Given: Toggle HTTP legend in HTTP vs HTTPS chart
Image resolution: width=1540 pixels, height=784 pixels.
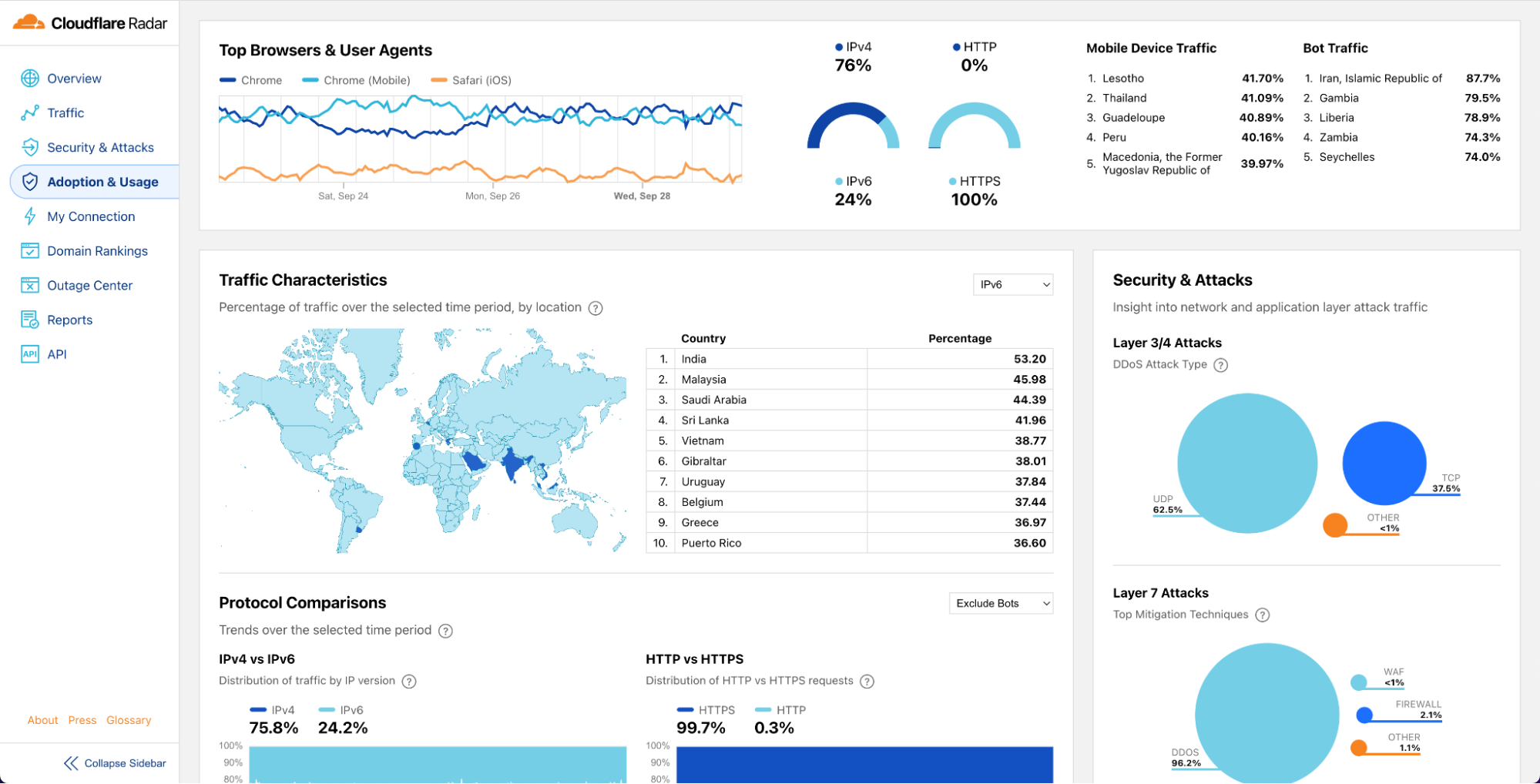Looking at the screenshot, I should [780, 710].
